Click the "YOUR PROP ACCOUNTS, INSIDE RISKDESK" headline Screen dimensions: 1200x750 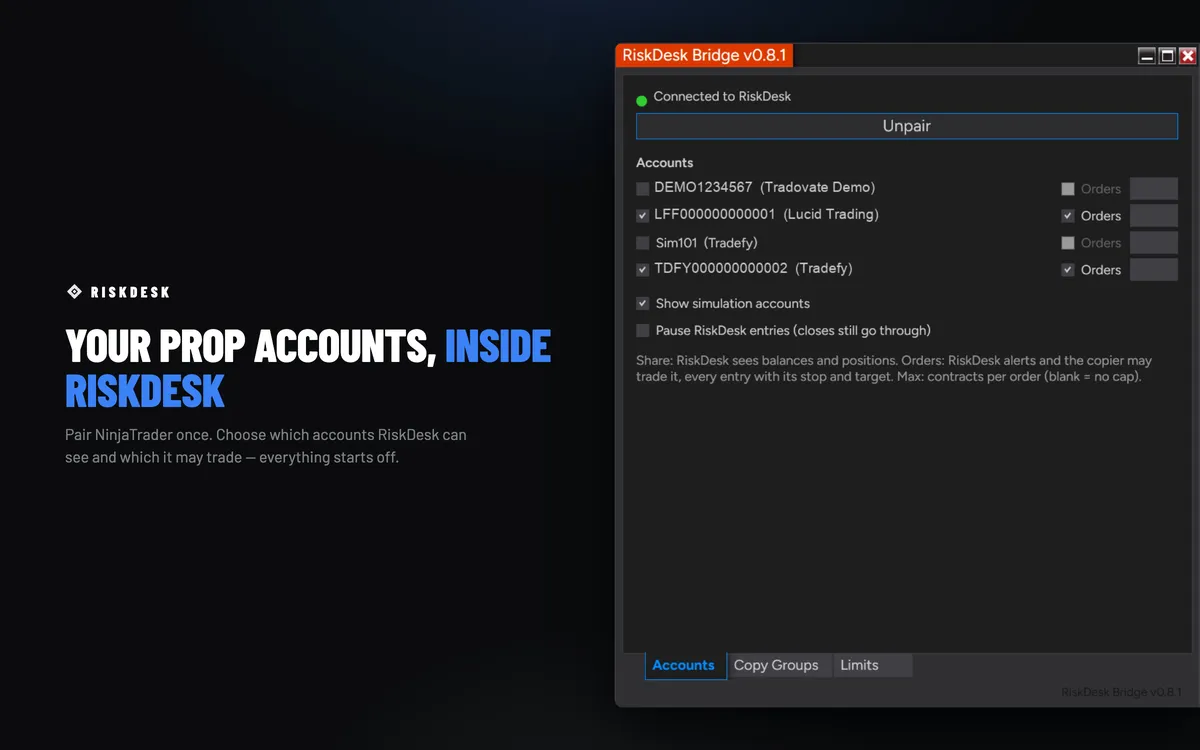(x=308, y=368)
